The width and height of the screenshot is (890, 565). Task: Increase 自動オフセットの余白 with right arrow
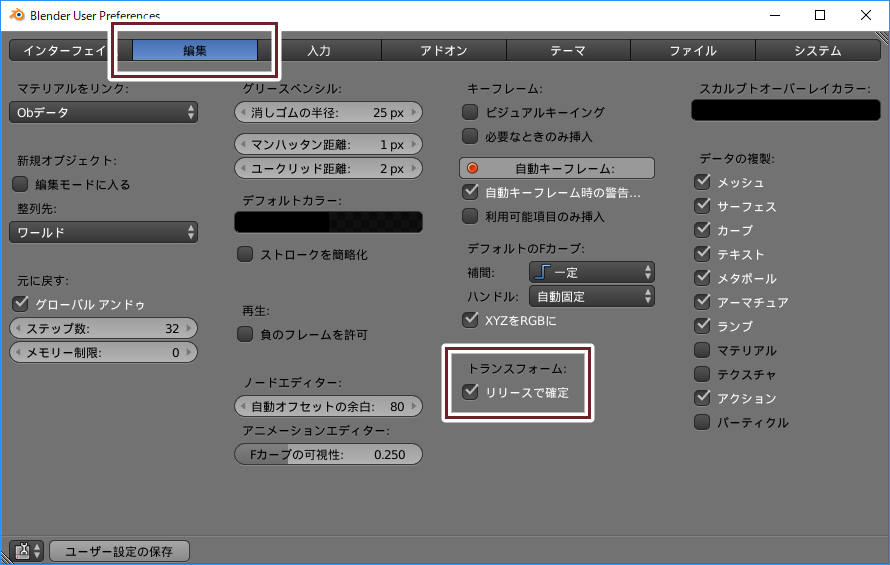coord(414,406)
